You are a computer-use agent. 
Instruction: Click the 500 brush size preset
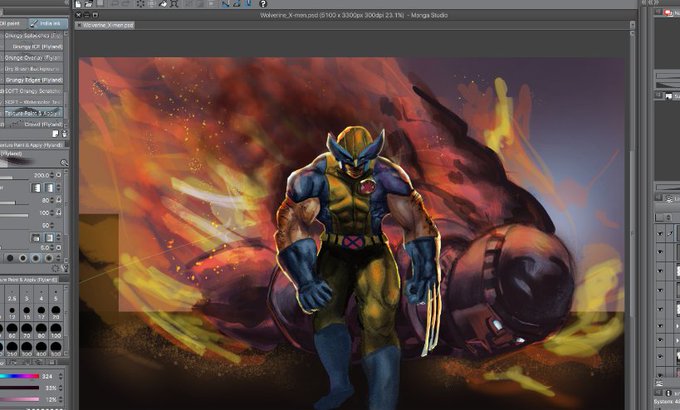pos(56,348)
